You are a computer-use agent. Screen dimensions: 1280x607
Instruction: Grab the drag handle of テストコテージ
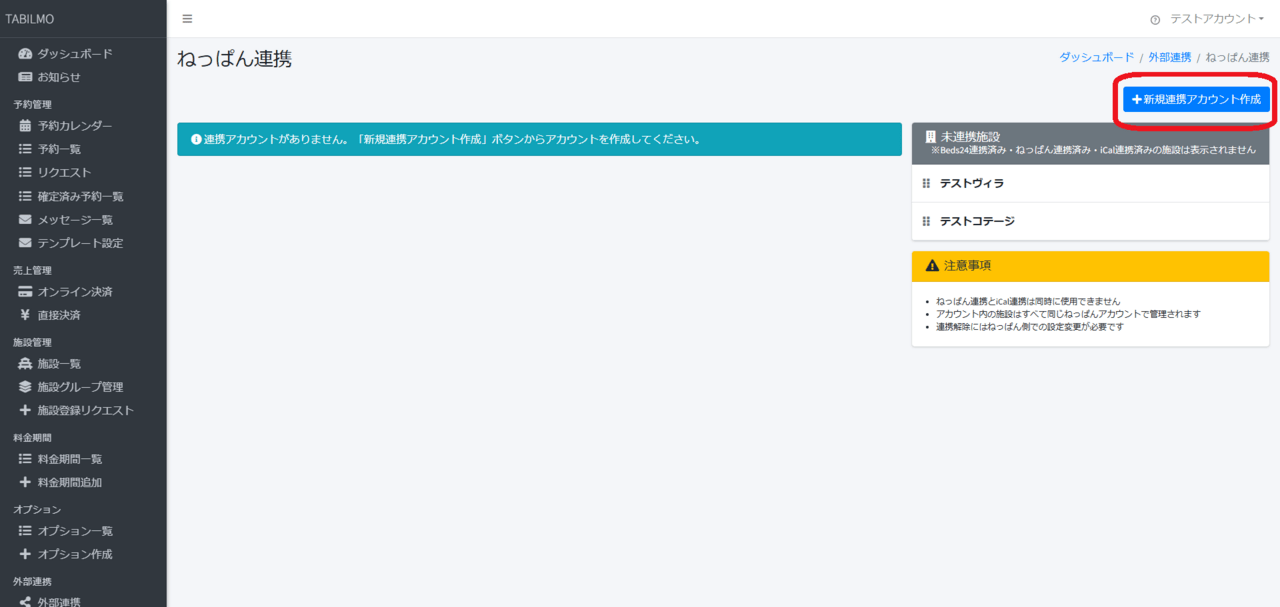(926, 221)
